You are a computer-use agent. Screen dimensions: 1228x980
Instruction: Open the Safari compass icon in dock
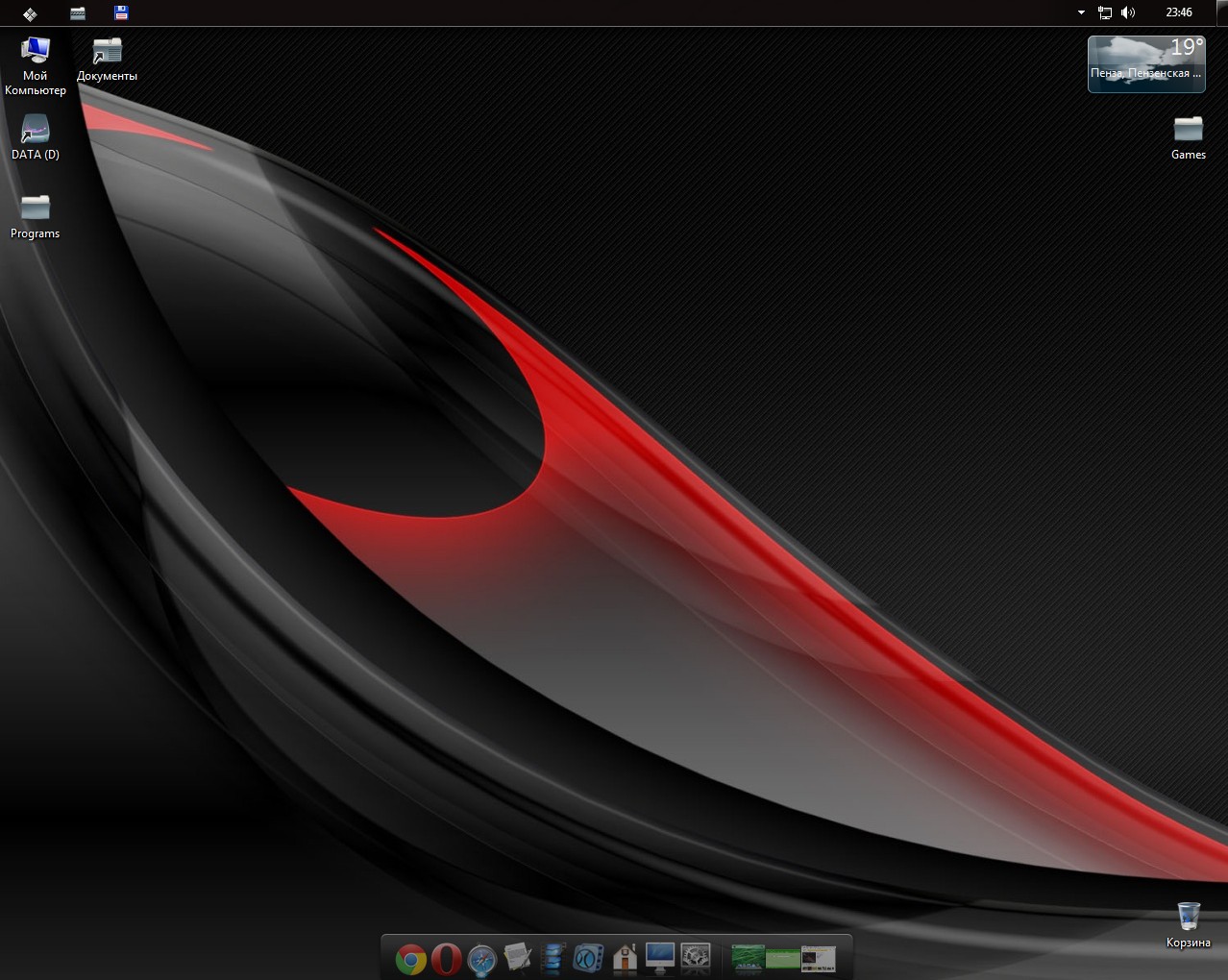tap(481, 958)
